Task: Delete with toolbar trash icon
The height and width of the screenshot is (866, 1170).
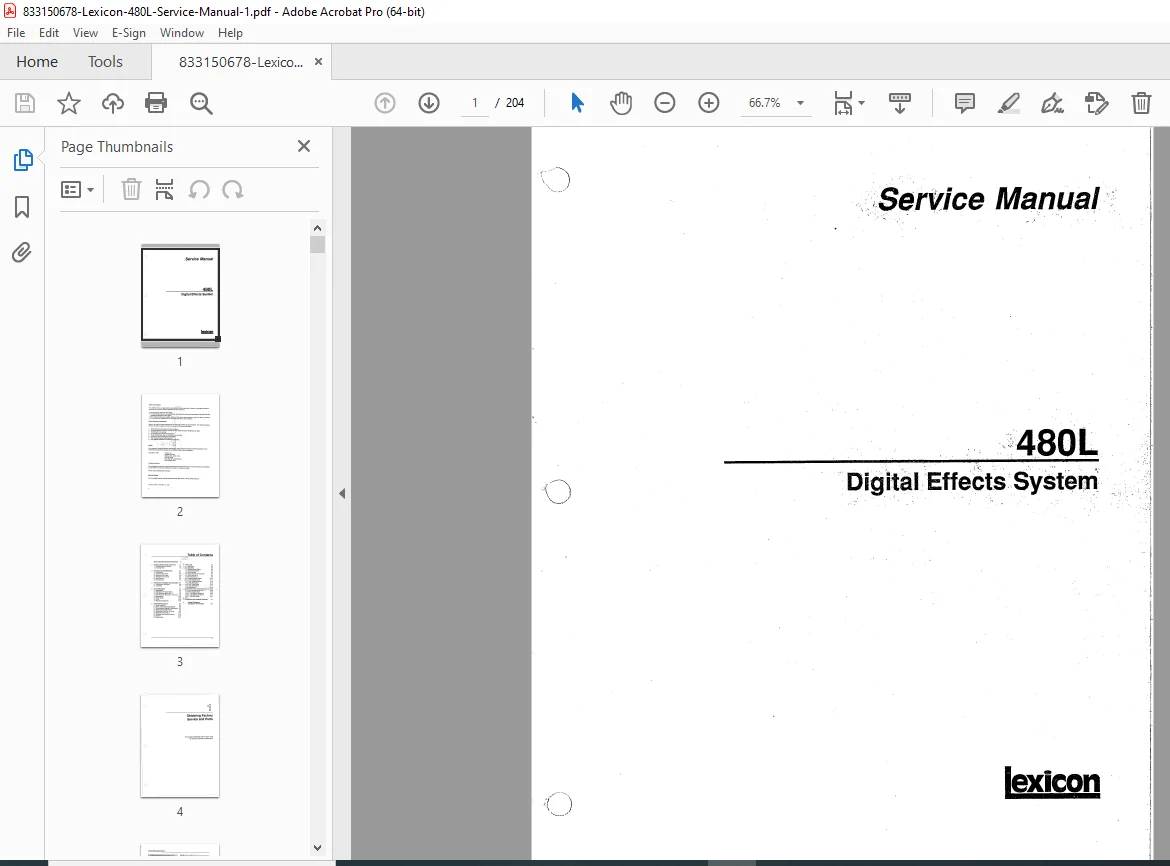Action: tap(1141, 103)
